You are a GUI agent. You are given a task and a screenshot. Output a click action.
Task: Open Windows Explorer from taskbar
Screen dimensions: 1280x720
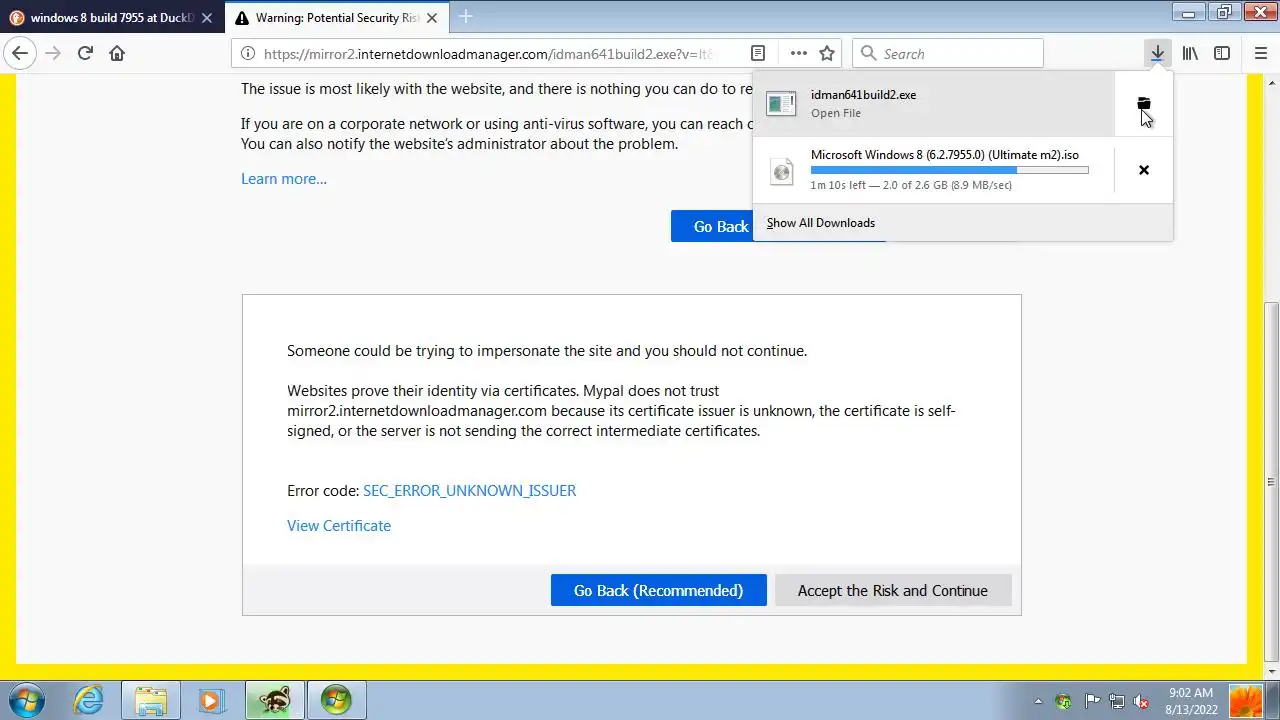point(150,700)
